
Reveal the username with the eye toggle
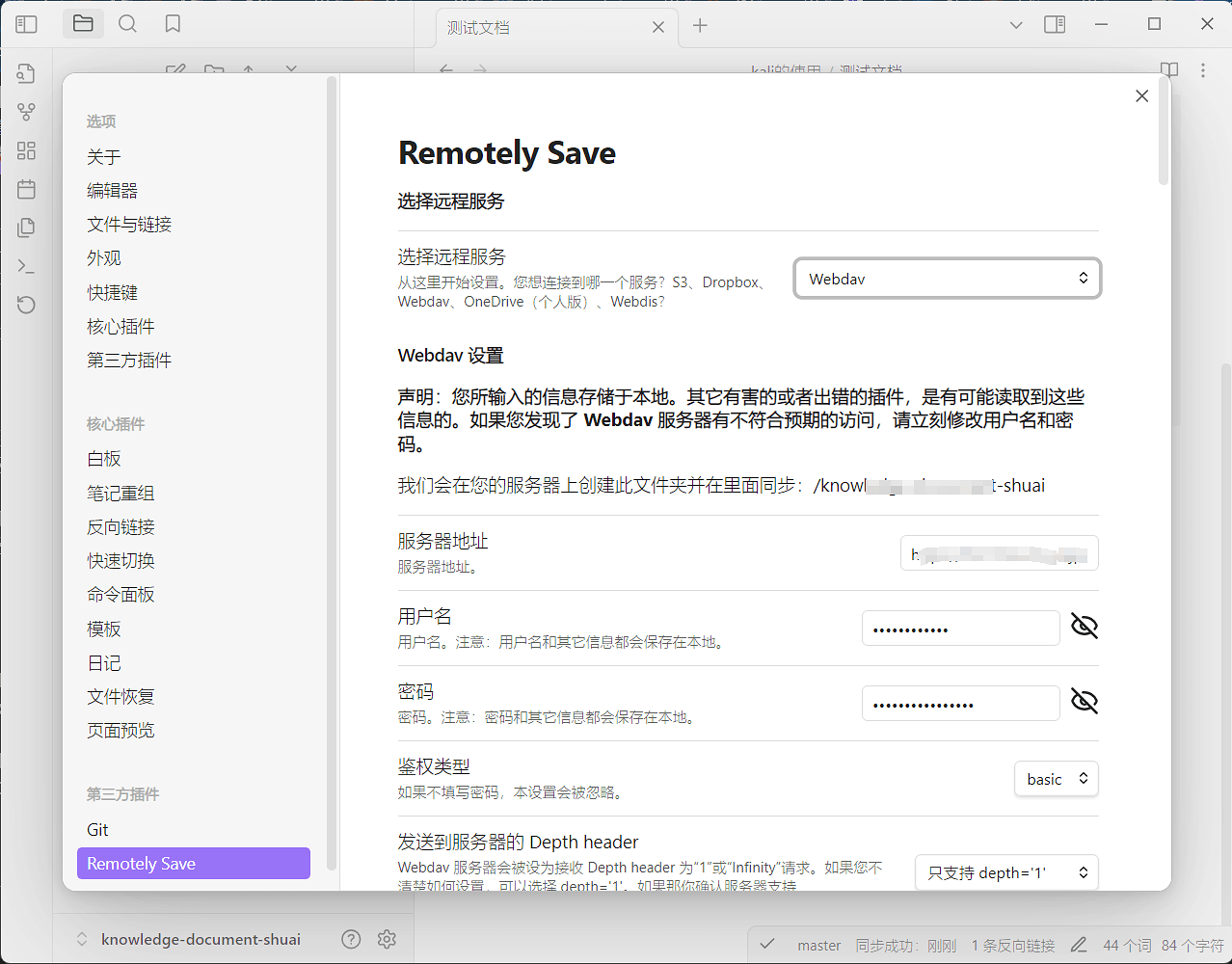coord(1084,626)
